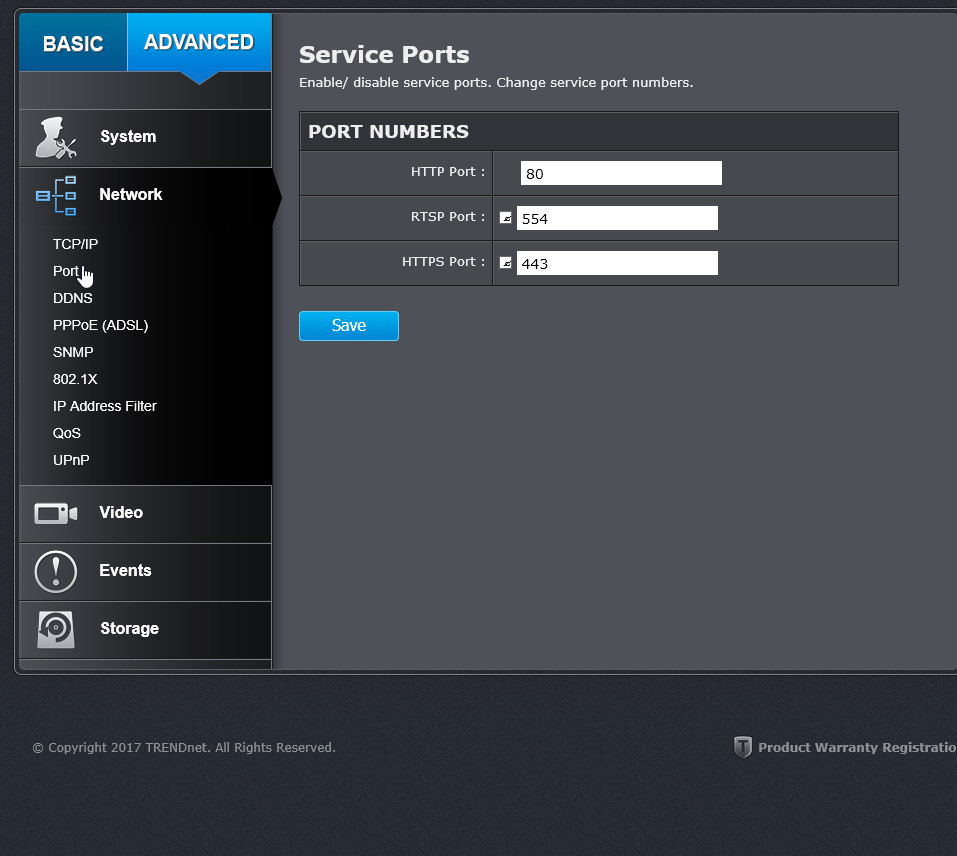This screenshot has width=957, height=856.
Task: Select the ADVANCED tab
Action: click(199, 43)
